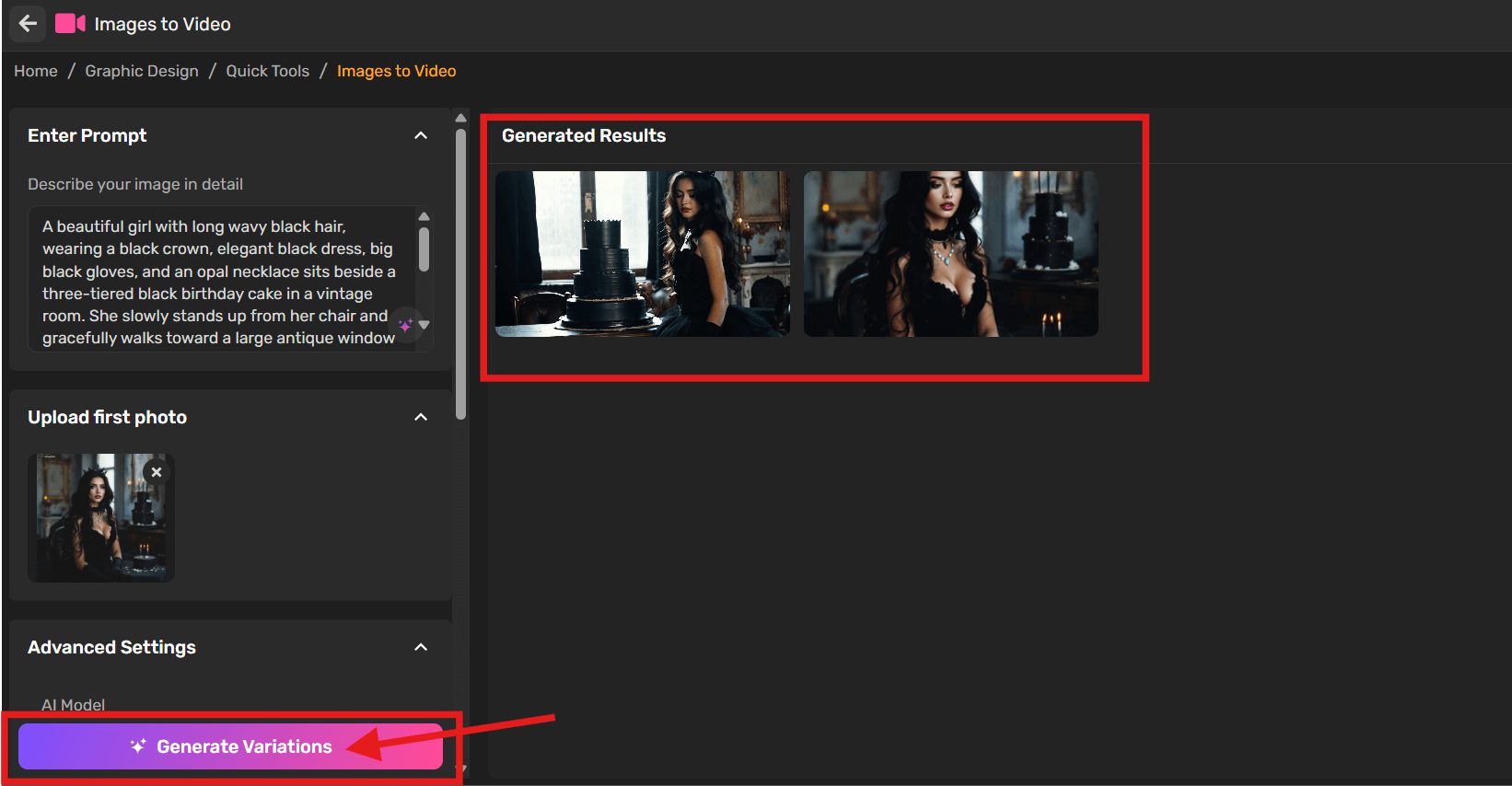The height and width of the screenshot is (786, 1512).
Task: Click the back arrow button
Action: (x=28, y=24)
